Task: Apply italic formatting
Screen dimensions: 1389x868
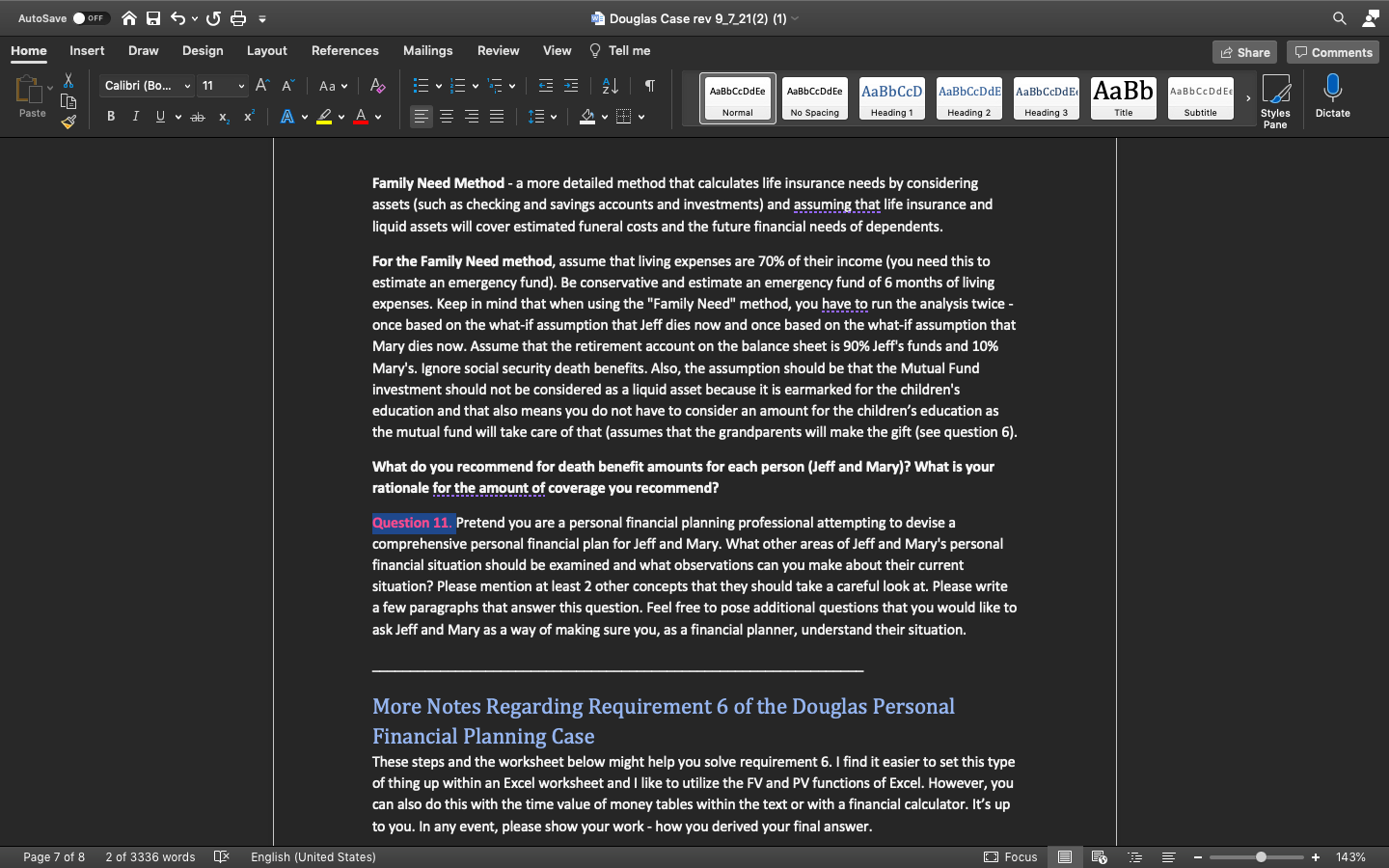Action: pyautogui.click(x=135, y=116)
